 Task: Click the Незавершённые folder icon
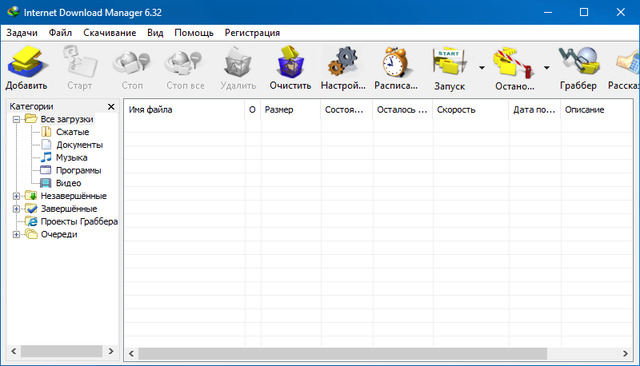[31, 195]
